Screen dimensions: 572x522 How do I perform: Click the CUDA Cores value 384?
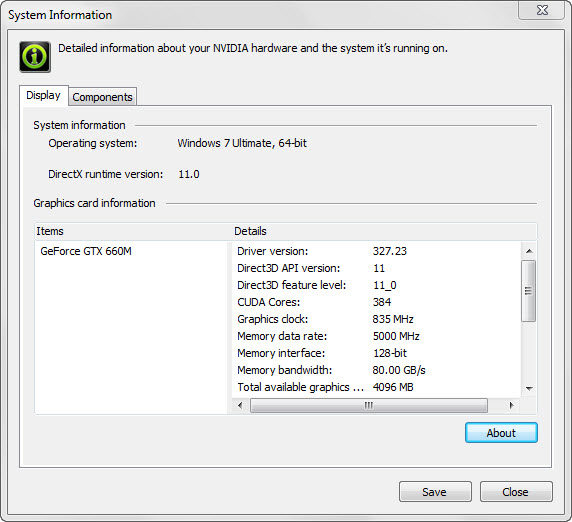pos(382,302)
